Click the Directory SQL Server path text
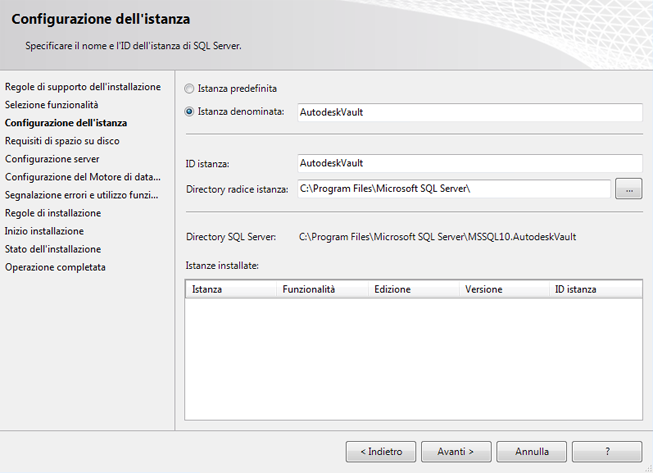Screen dimensions: 653x473 437,237
